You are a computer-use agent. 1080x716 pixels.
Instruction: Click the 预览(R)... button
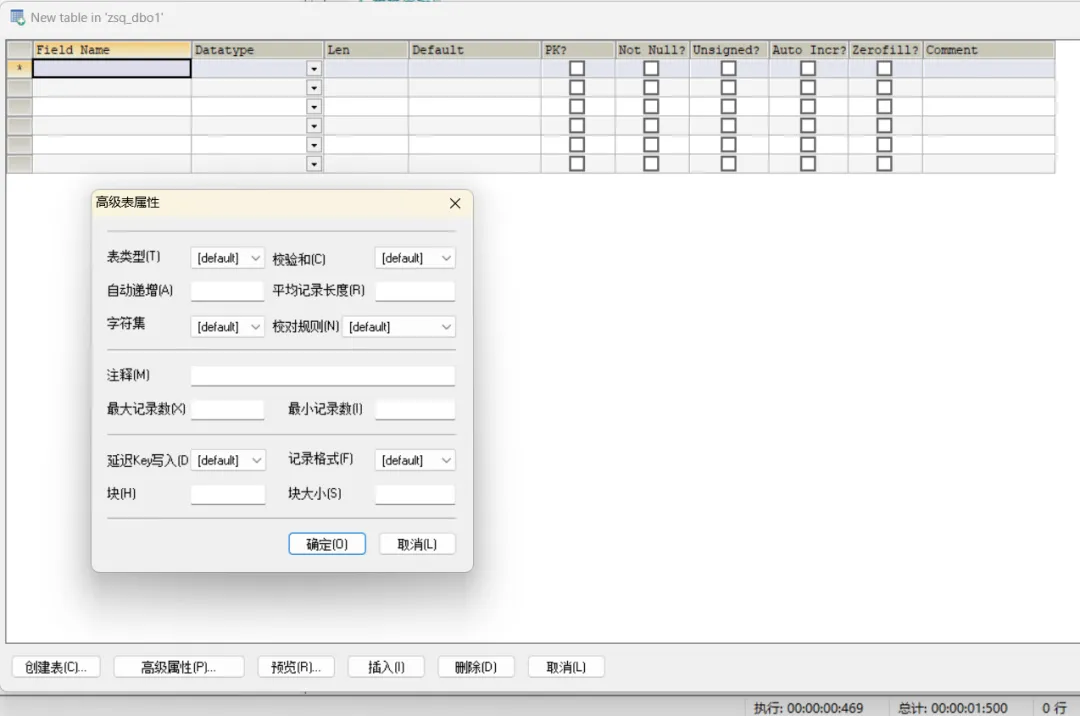(x=295, y=666)
